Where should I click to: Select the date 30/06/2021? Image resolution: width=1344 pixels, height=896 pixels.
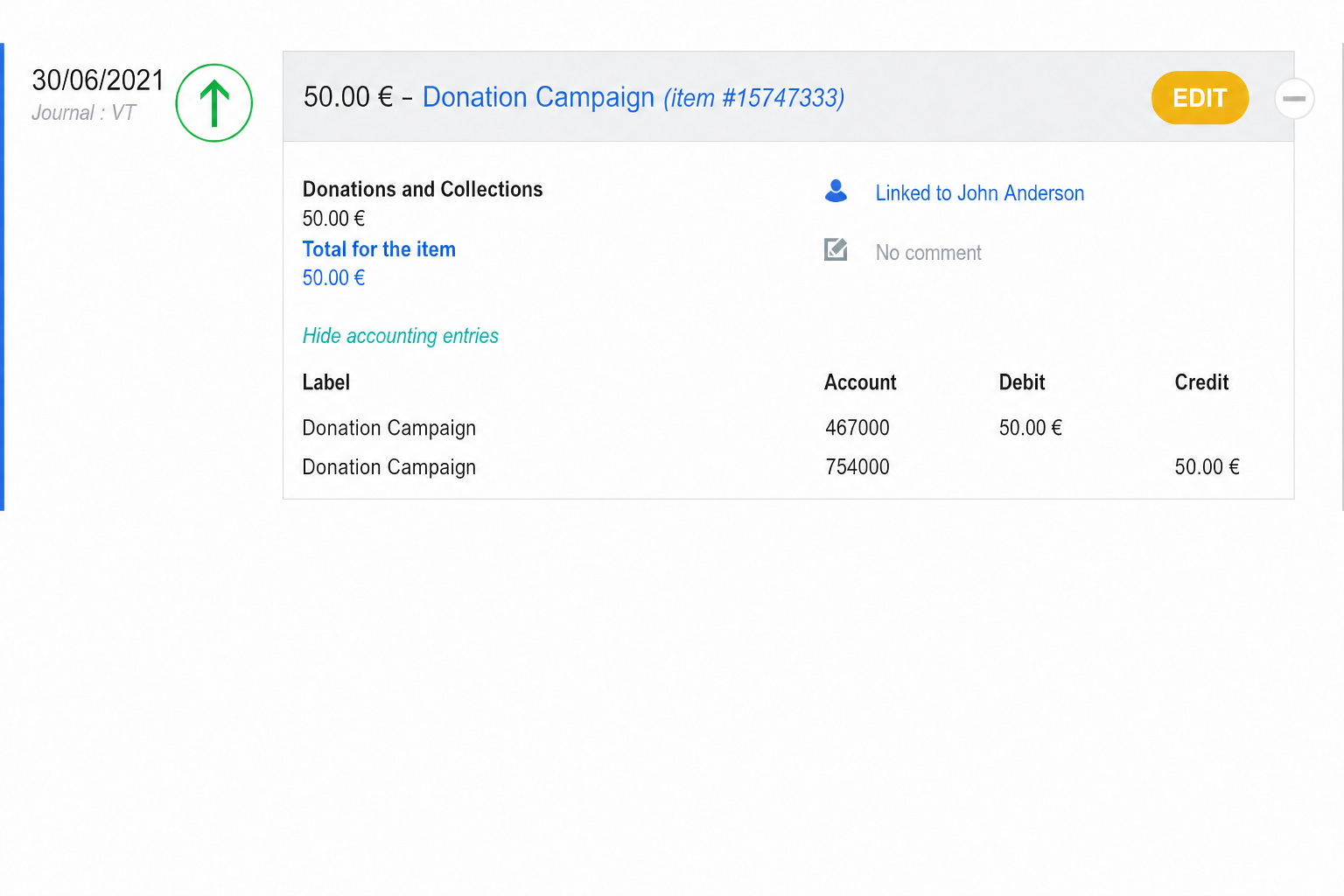click(98, 80)
